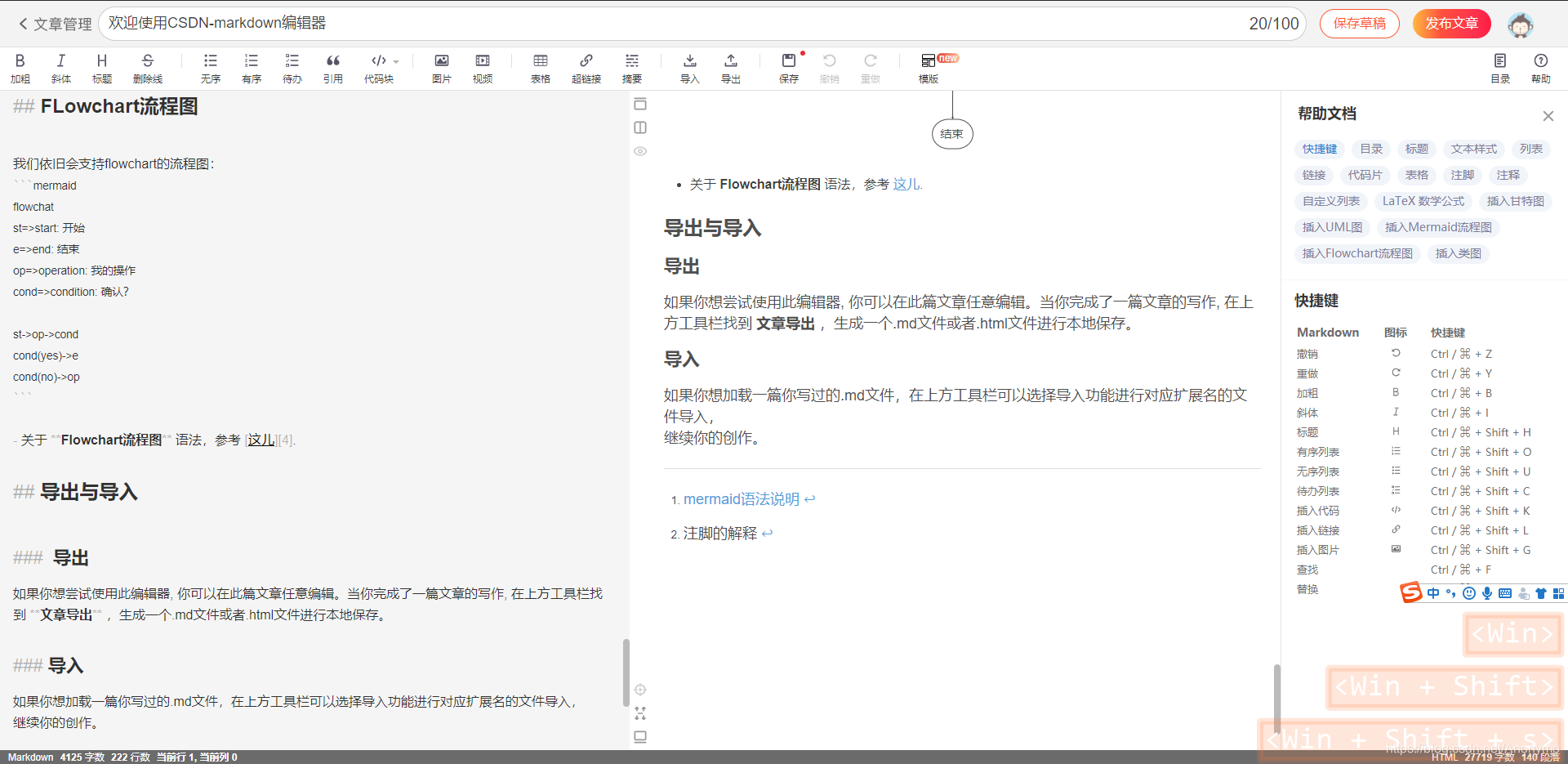The image size is (1568, 764).
Task: Select the 代码片 help tag
Action: click(1365, 175)
